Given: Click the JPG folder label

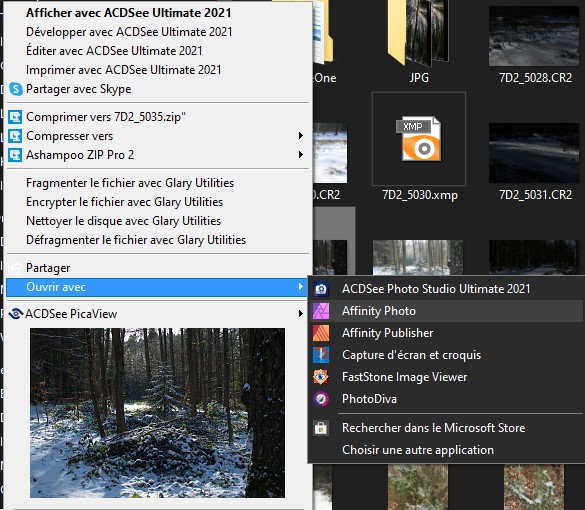Looking at the screenshot, I should 419,78.
